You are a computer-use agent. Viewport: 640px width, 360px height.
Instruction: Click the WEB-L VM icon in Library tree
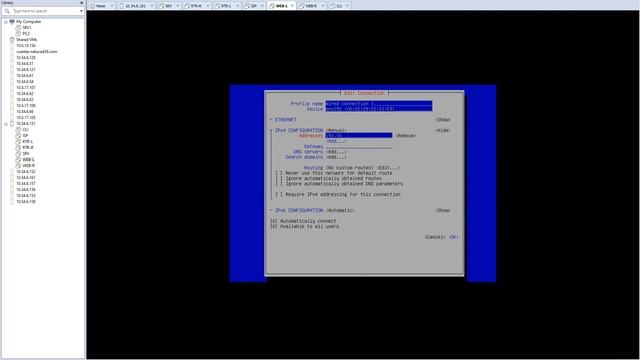pos(18,160)
